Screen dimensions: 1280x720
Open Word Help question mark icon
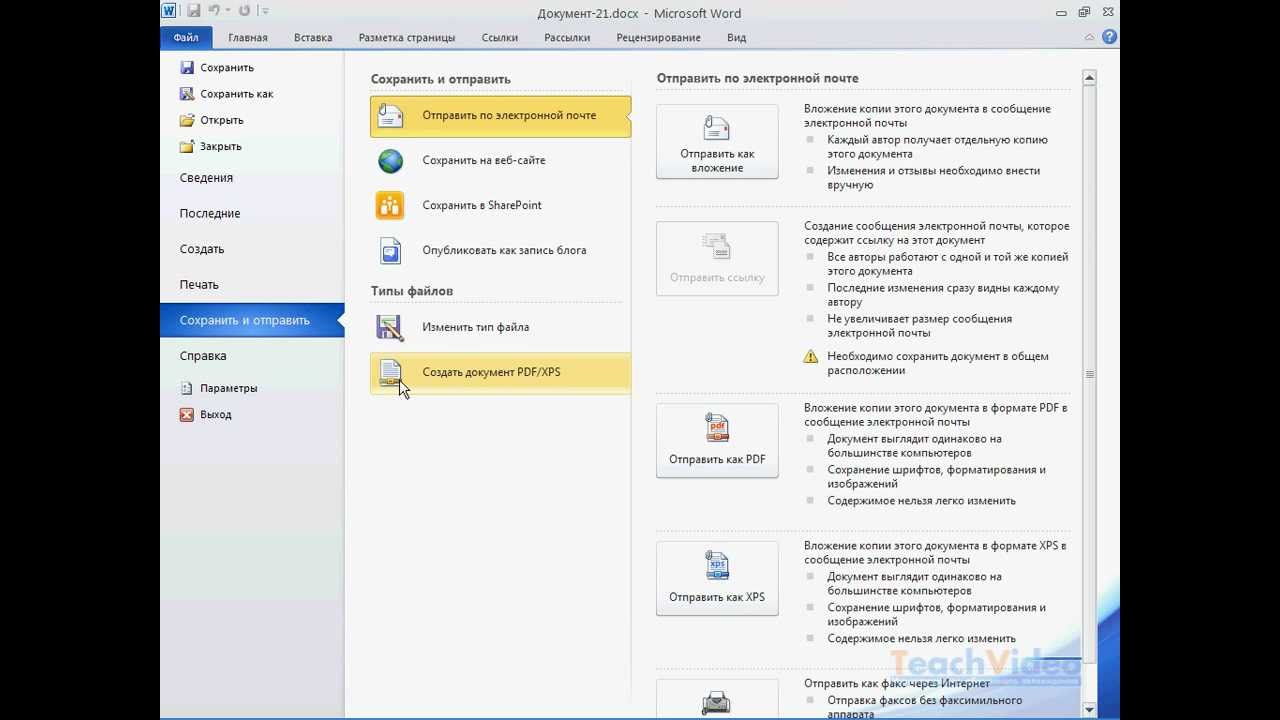click(1109, 37)
